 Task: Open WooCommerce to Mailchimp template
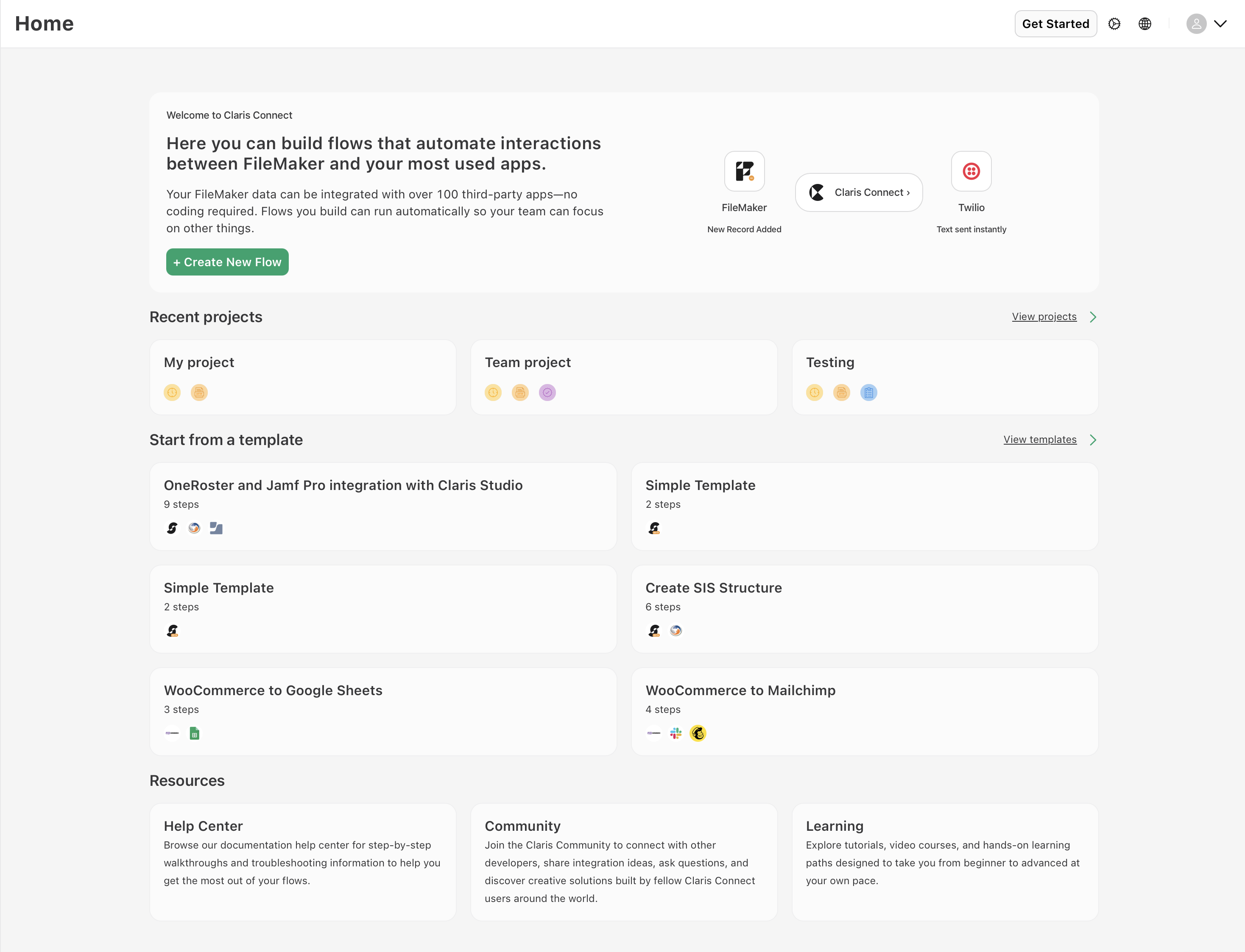click(865, 712)
